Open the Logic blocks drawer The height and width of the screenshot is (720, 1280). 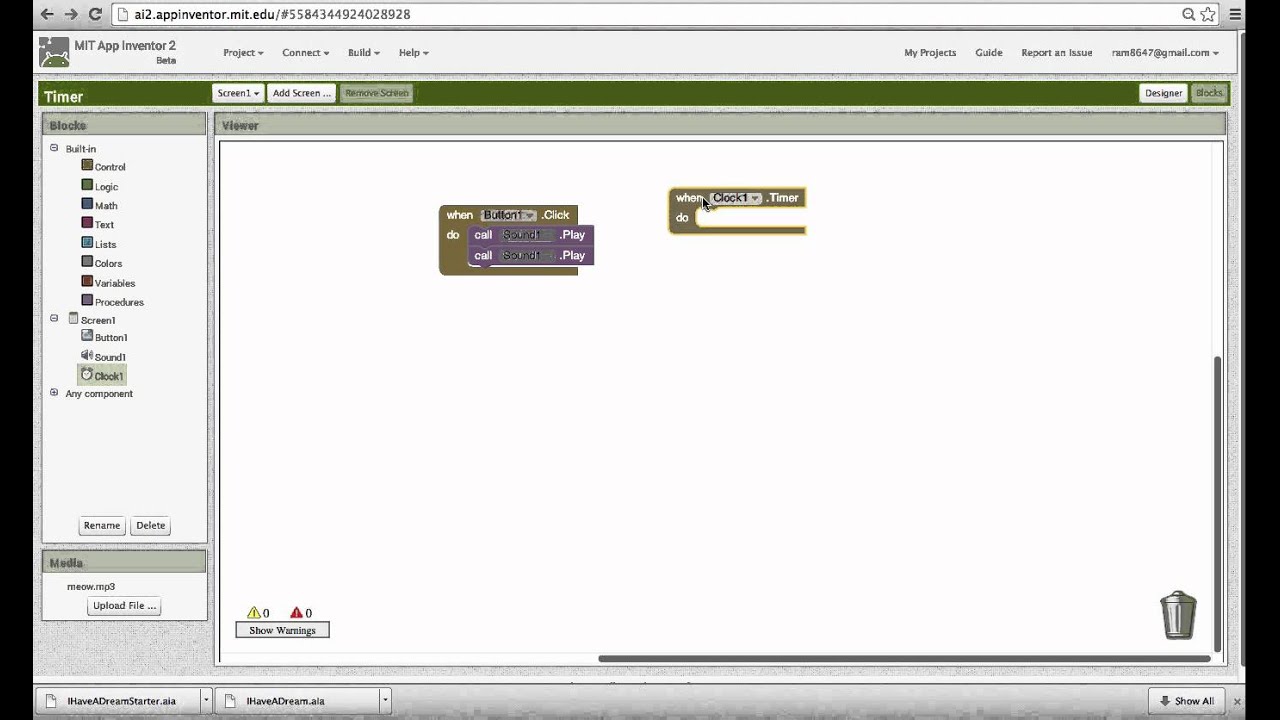pyautogui.click(x=99, y=186)
